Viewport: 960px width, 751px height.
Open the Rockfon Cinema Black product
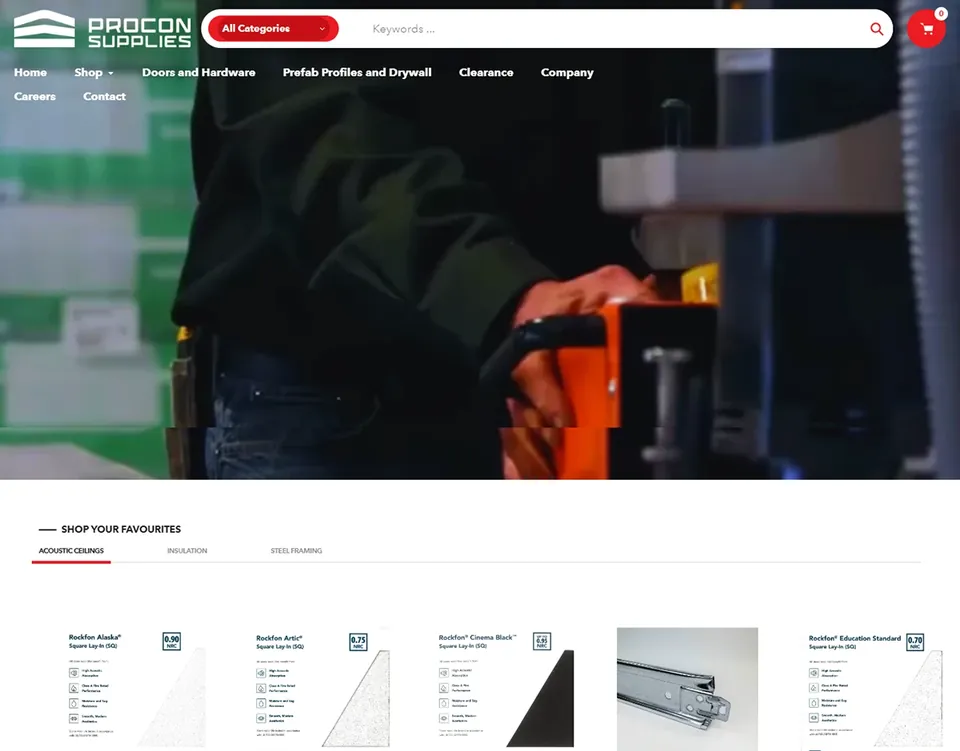coord(504,689)
